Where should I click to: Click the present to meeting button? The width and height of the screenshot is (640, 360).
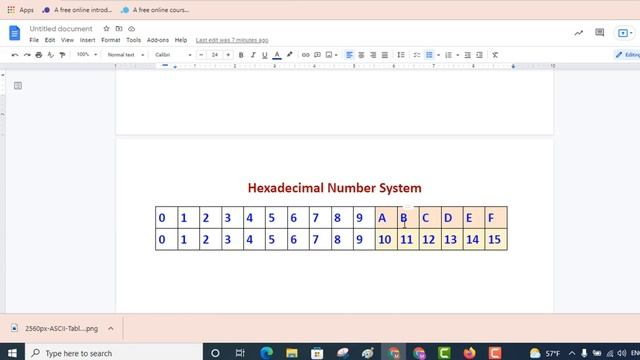tap(624, 33)
